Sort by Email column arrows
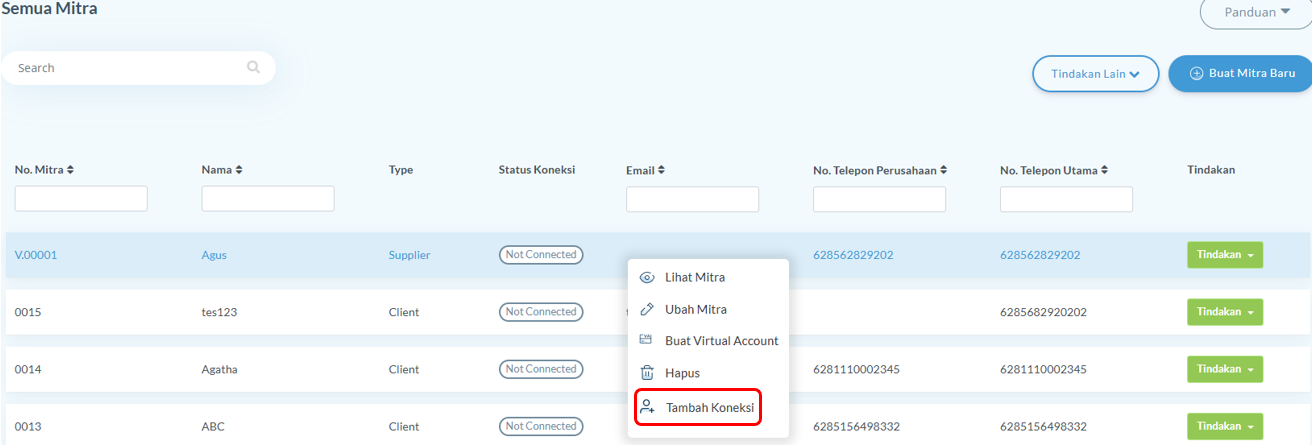Screen dimensions: 1312x446 pos(661,170)
